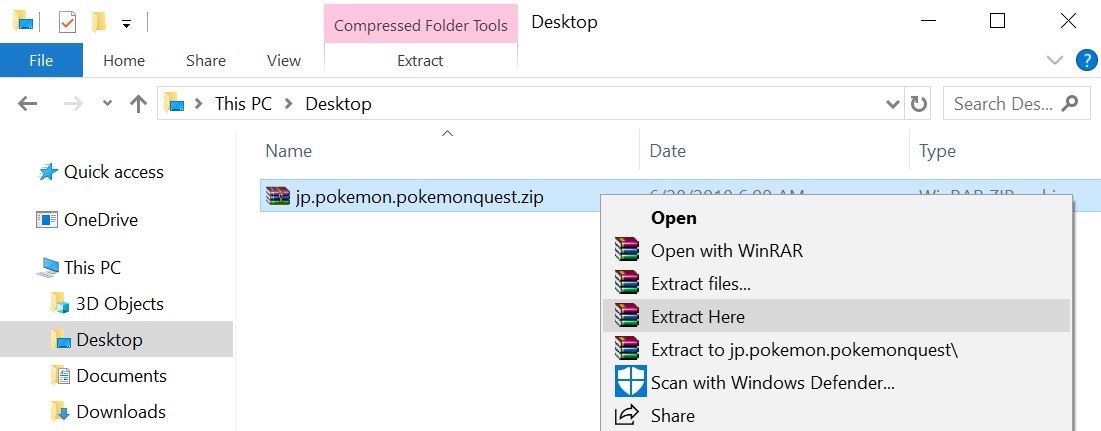Expand the ribbon with the chevron
Viewport: 1101px width, 431px height.
point(1055,61)
